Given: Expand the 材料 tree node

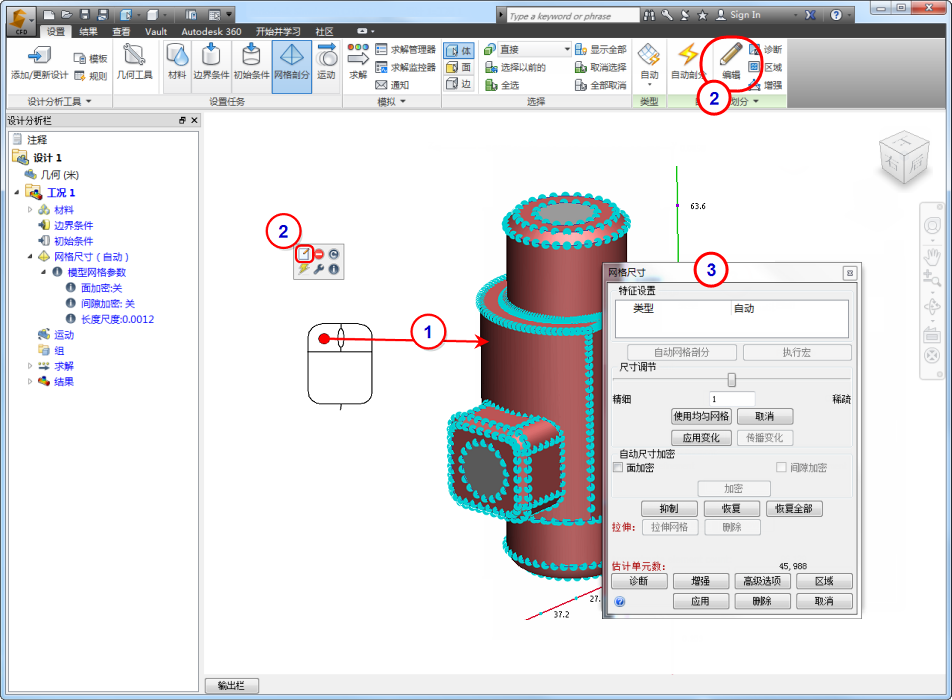Looking at the screenshot, I should coord(30,209).
